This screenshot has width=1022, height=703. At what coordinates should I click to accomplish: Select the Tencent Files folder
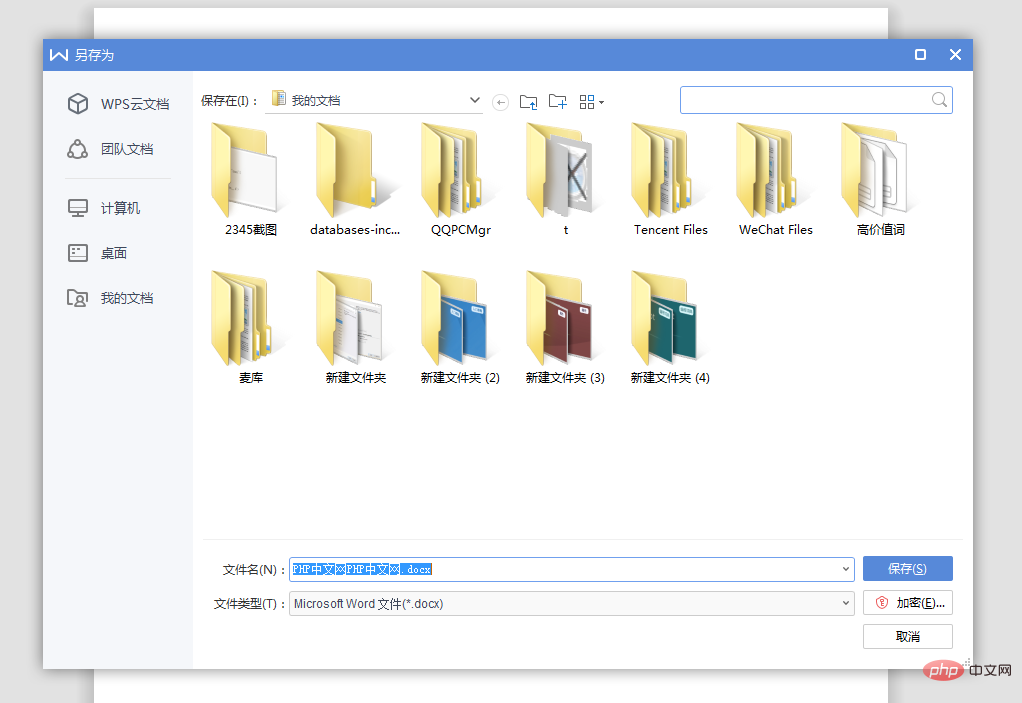671,179
